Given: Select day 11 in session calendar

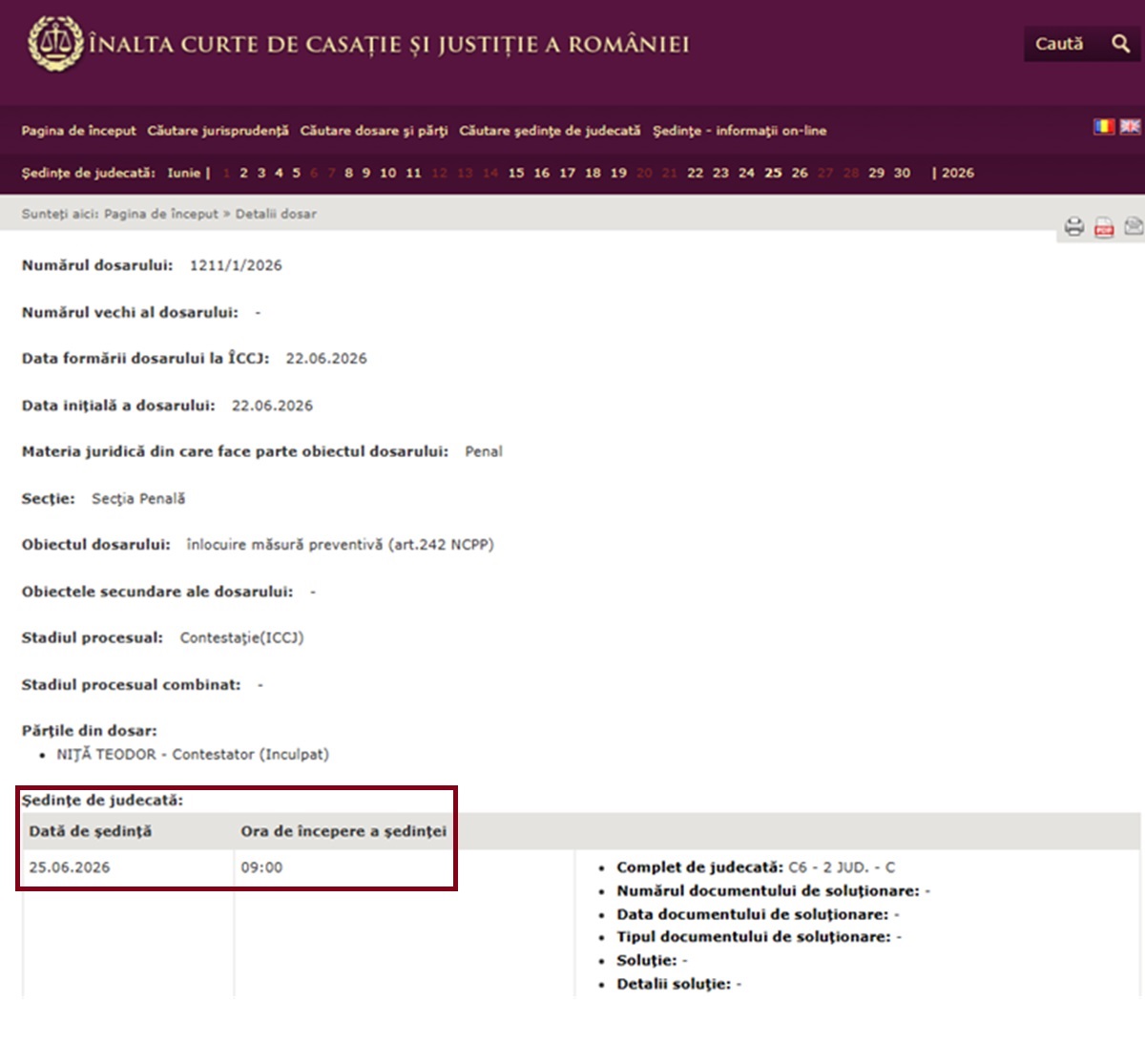Looking at the screenshot, I should [413, 173].
